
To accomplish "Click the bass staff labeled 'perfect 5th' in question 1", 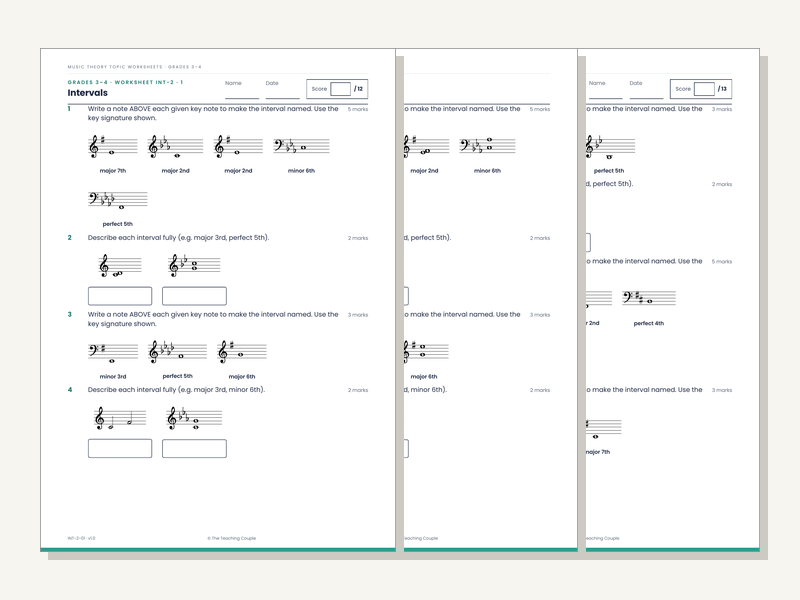I will [118, 200].
